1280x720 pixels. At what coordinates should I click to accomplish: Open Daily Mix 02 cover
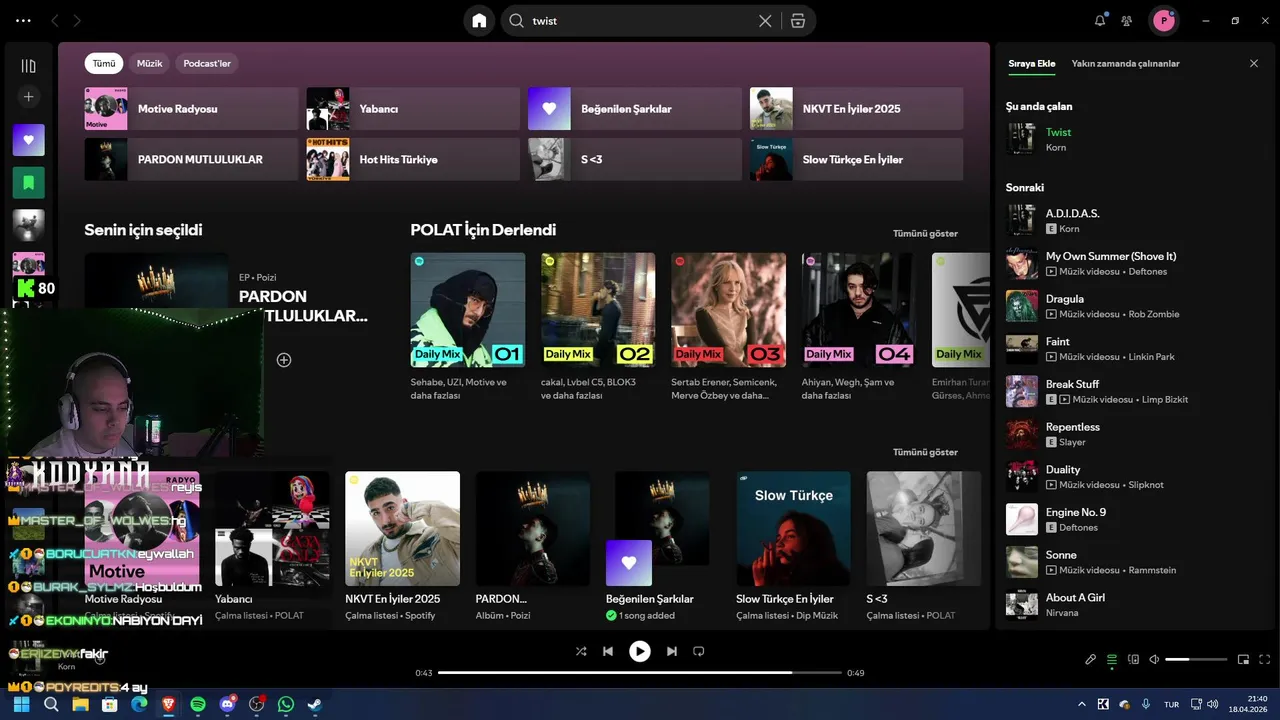[x=598, y=310]
